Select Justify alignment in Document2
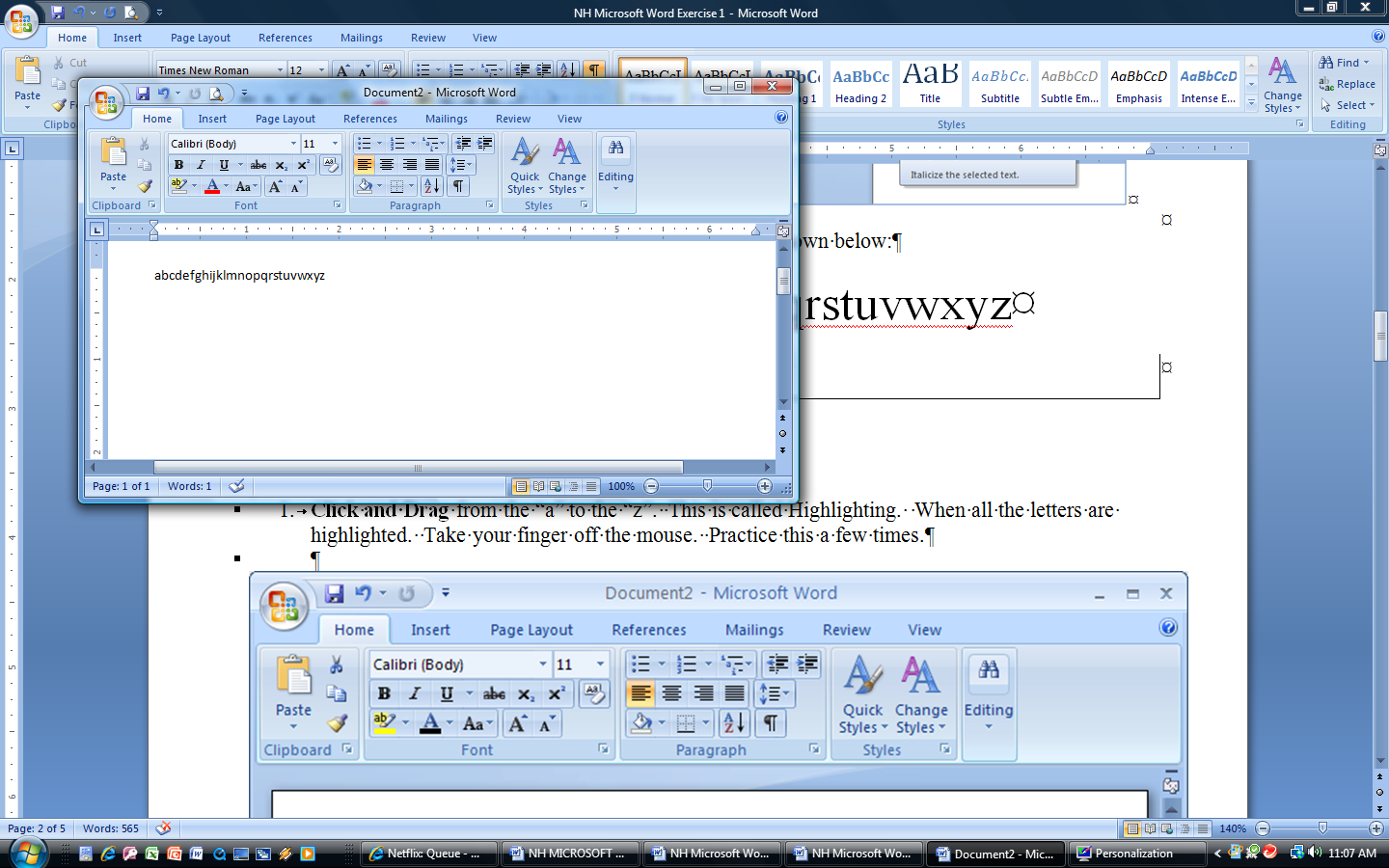1389x868 pixels. pyautogui.click(x=432, y=165)
